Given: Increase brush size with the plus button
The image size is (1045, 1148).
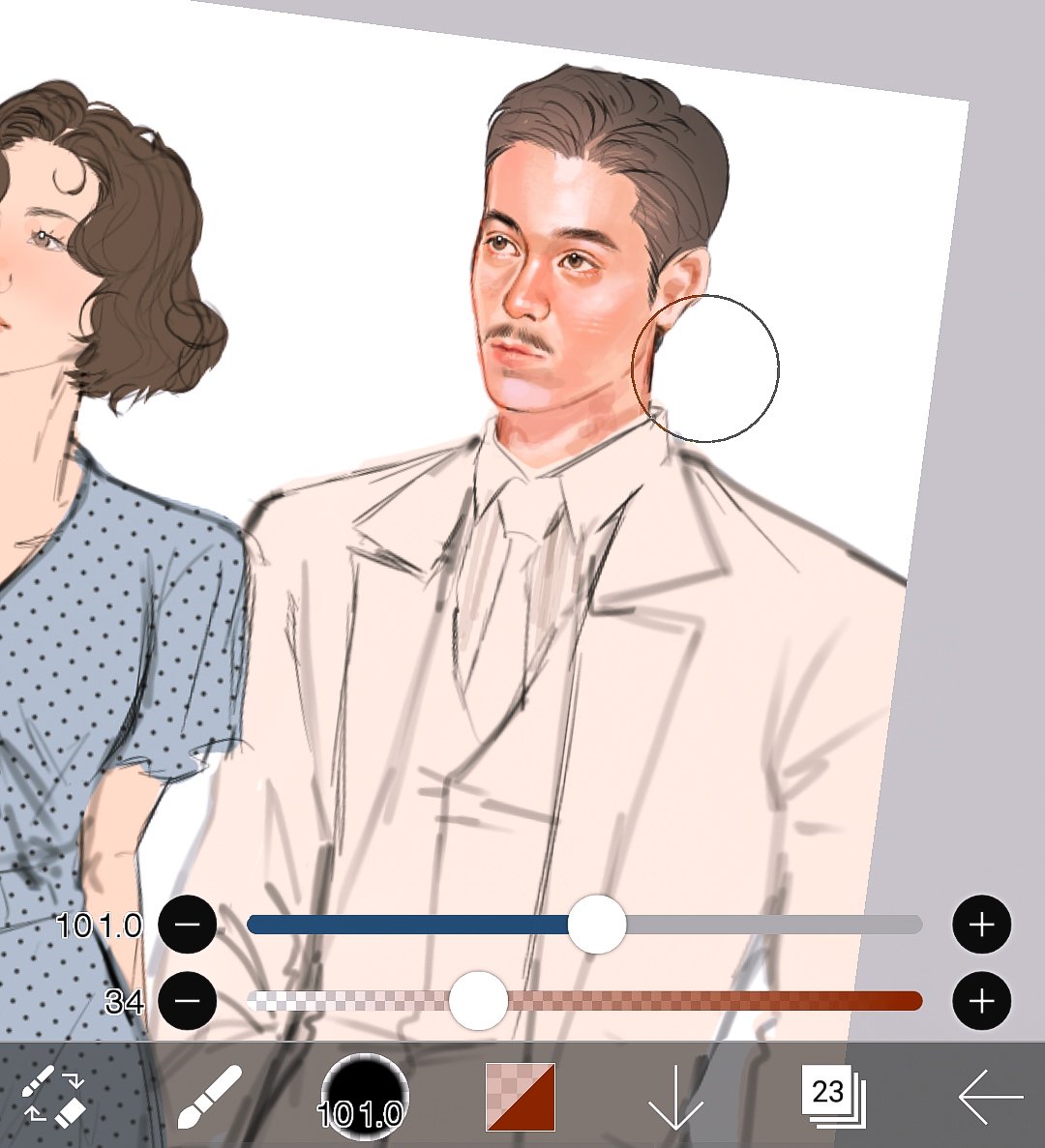Looking at the screenshot, I should tap(982, 925).
